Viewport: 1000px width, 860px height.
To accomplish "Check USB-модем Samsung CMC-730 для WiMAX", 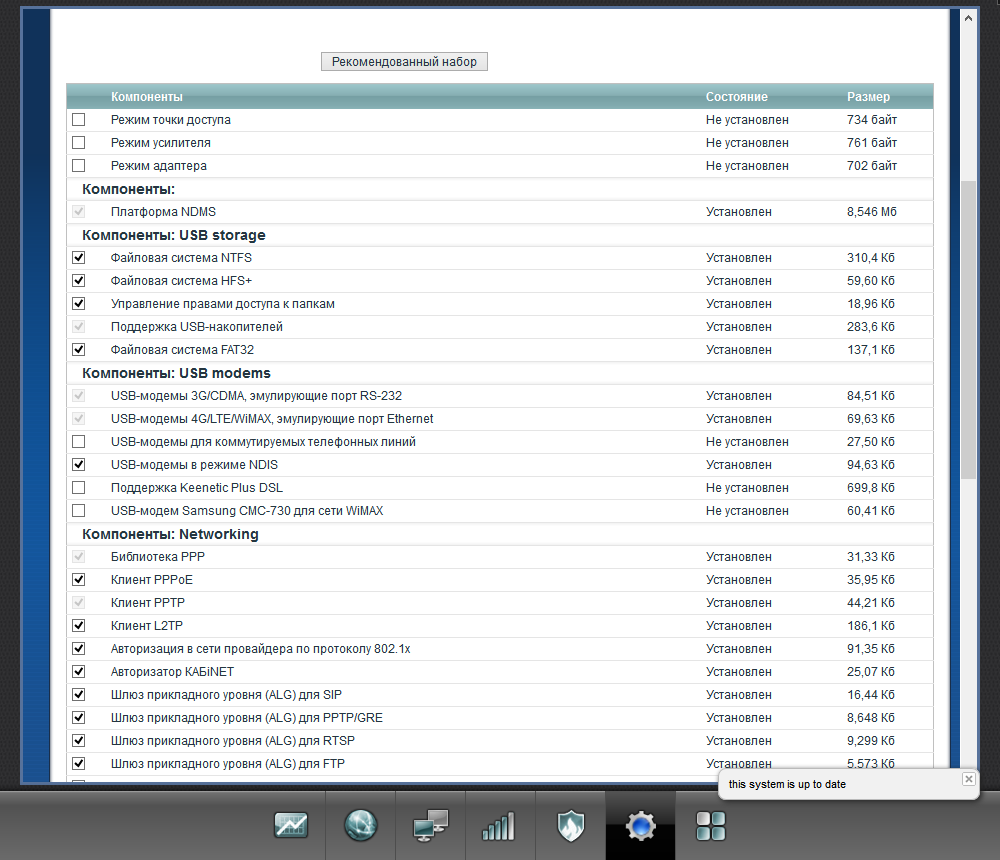I will 78,510.
